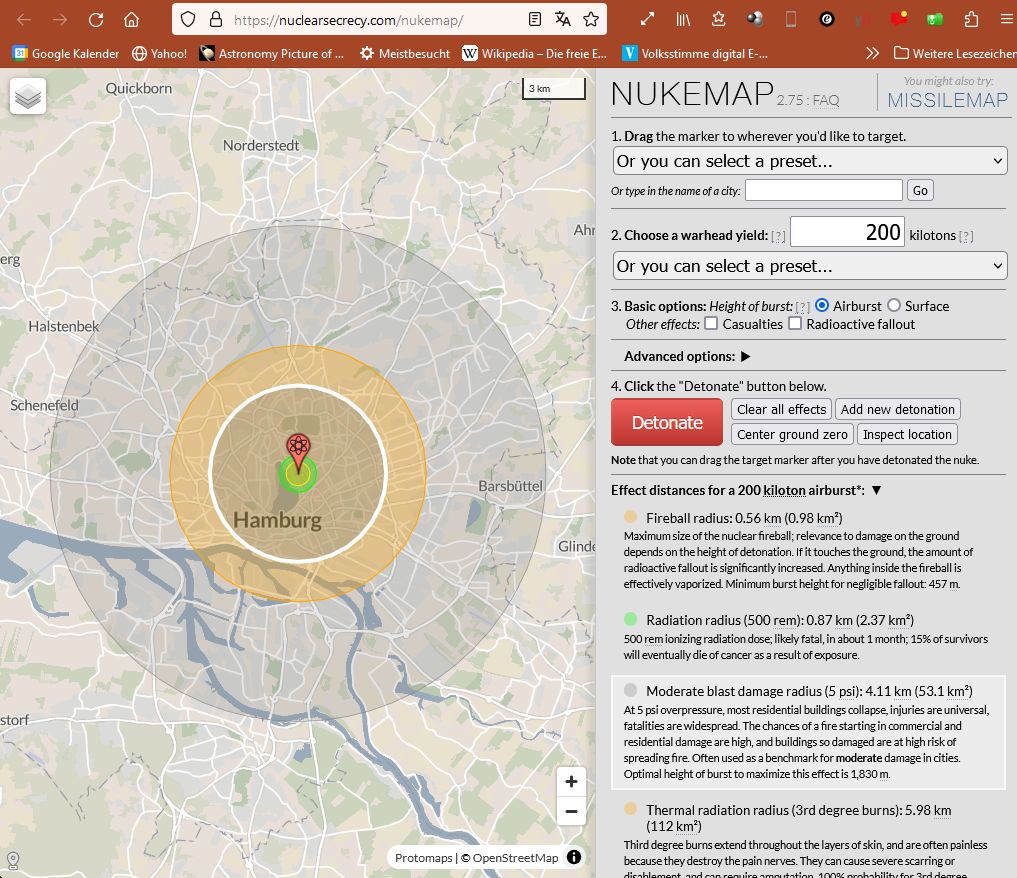Click Inspect location

coord(907,434)
